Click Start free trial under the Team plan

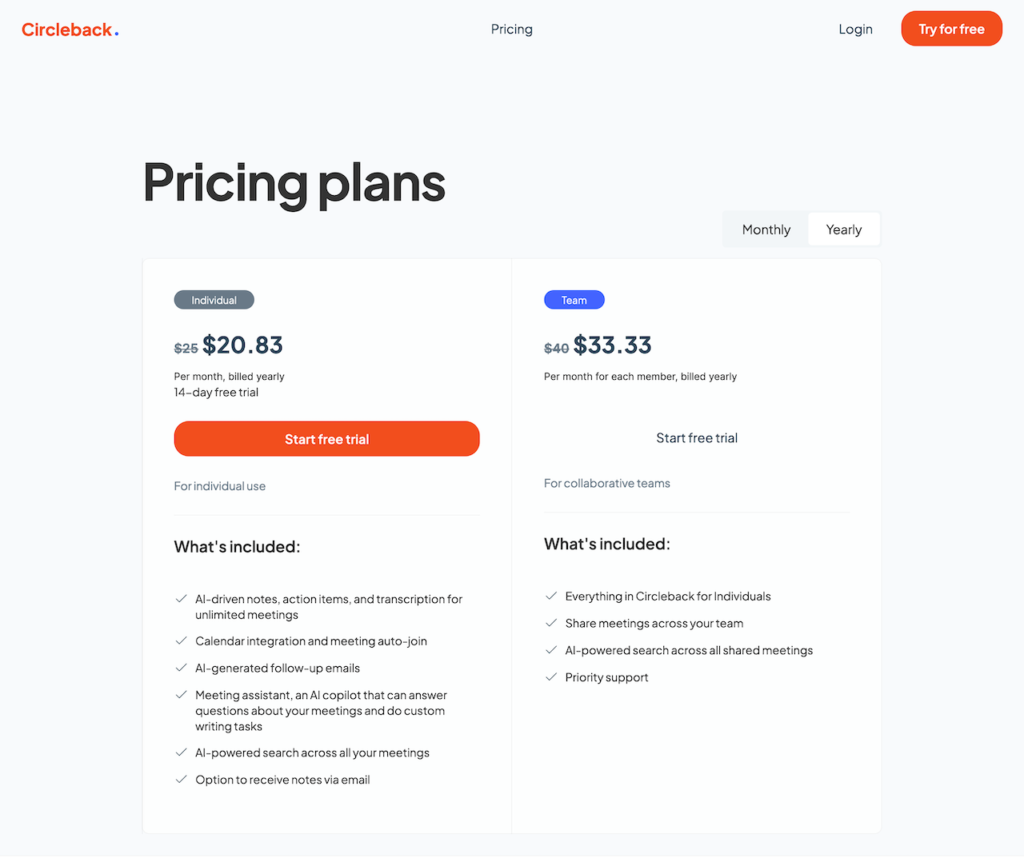696,437
